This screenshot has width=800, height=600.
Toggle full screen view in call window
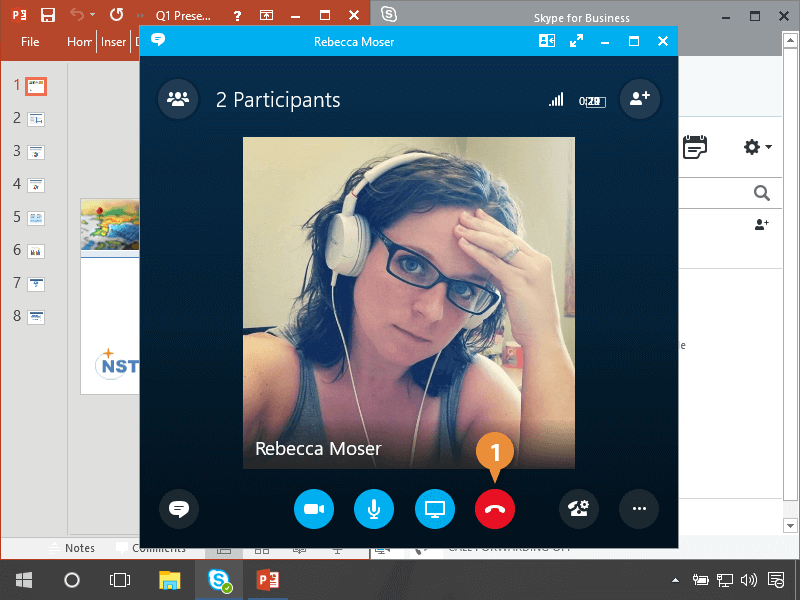(x=576, y=41)
